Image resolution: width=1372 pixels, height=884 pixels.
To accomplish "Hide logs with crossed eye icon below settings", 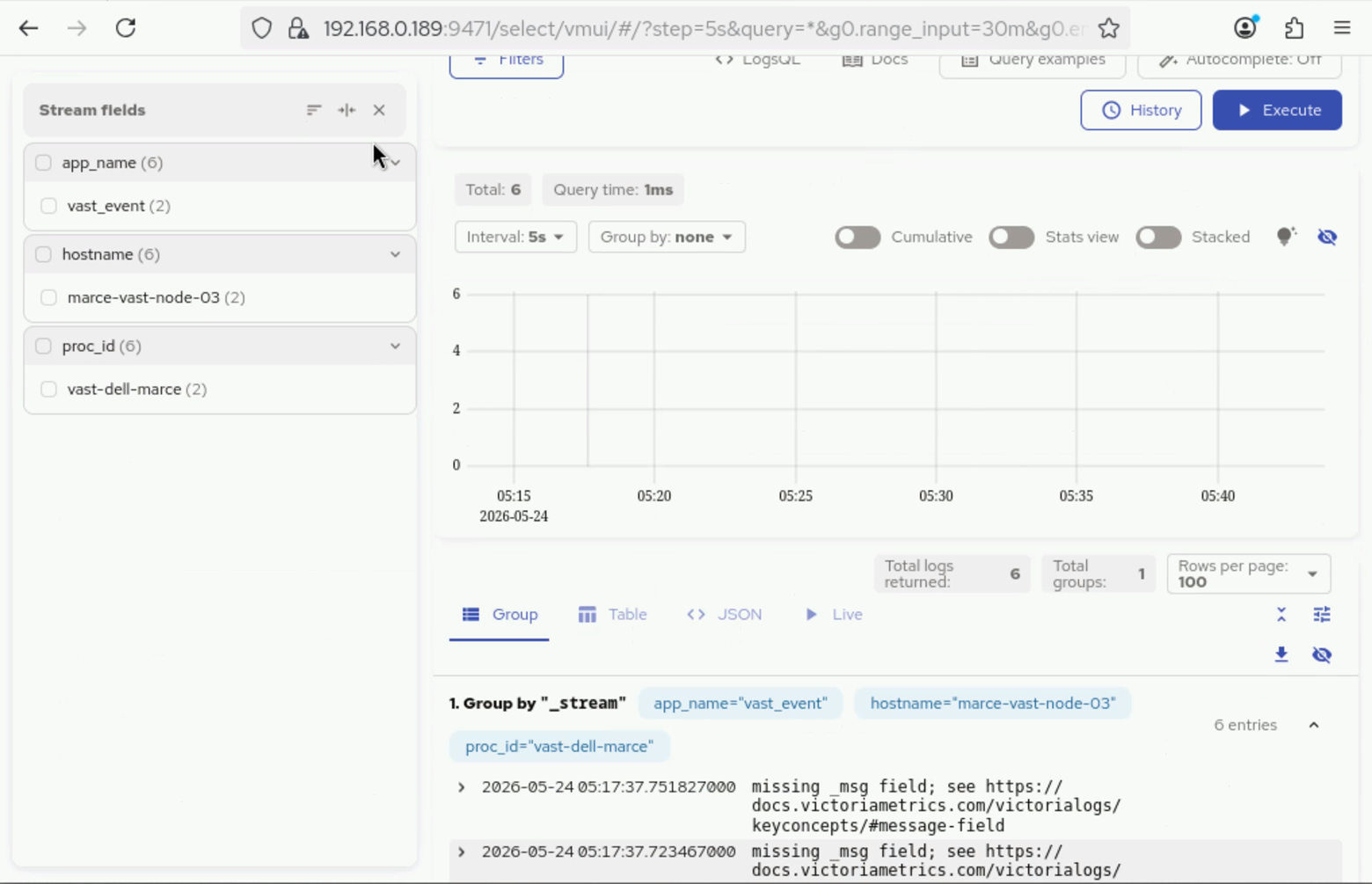I will click(x=1322, y=654).
